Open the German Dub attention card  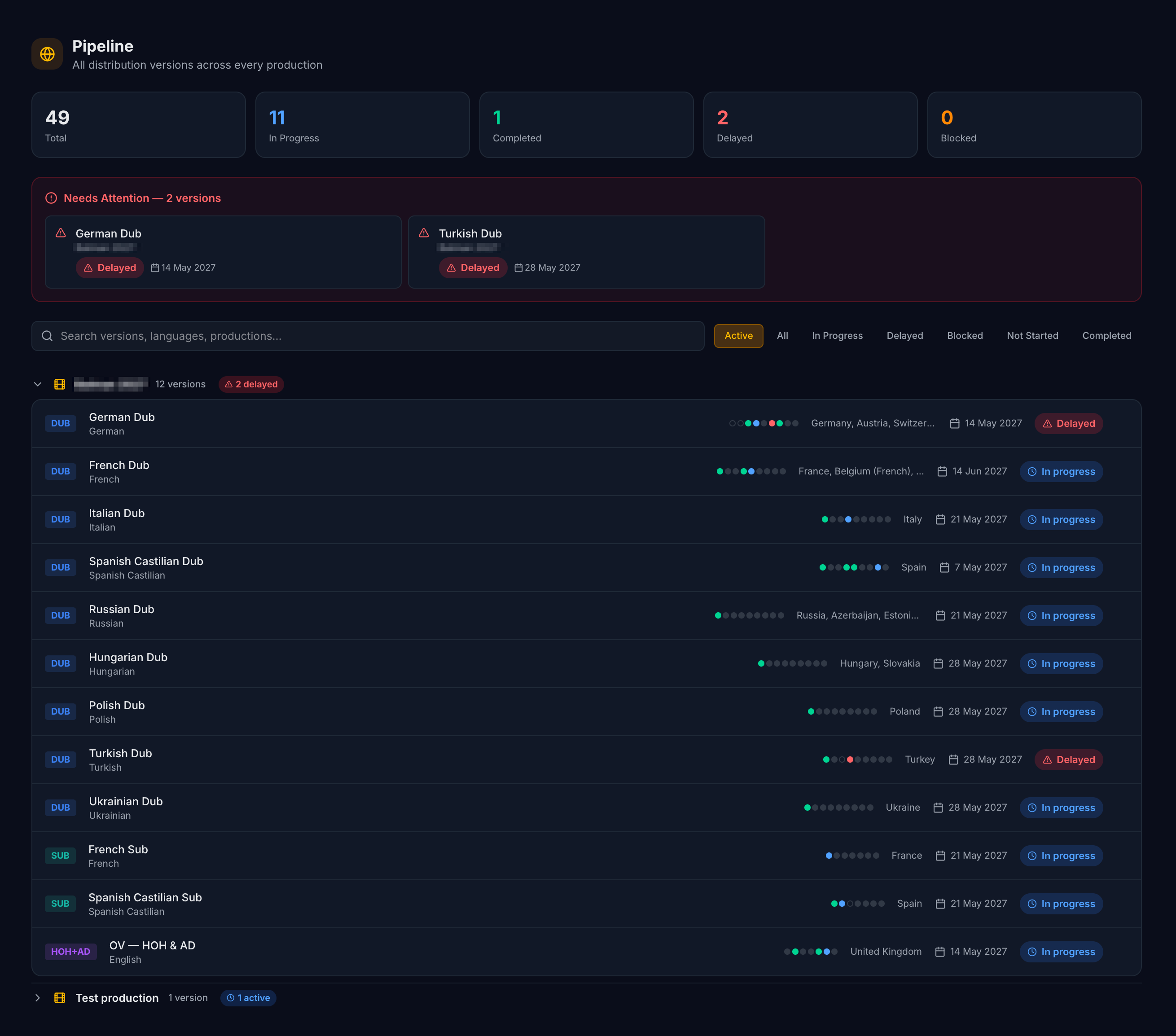[223, 252]
